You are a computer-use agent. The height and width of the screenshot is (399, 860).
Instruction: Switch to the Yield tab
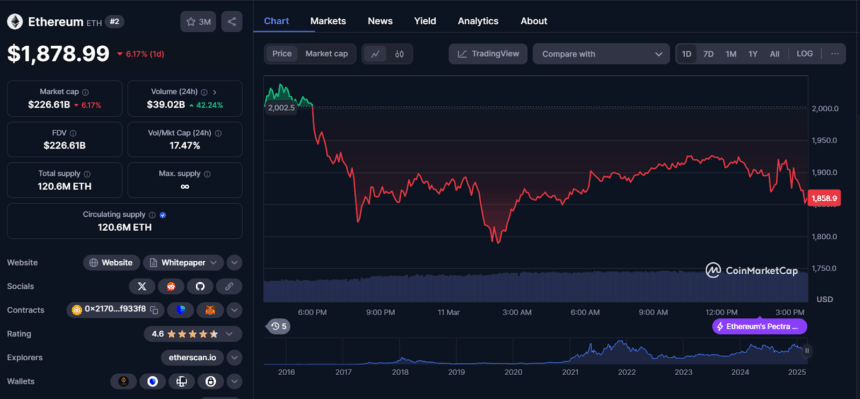point(425,21)
